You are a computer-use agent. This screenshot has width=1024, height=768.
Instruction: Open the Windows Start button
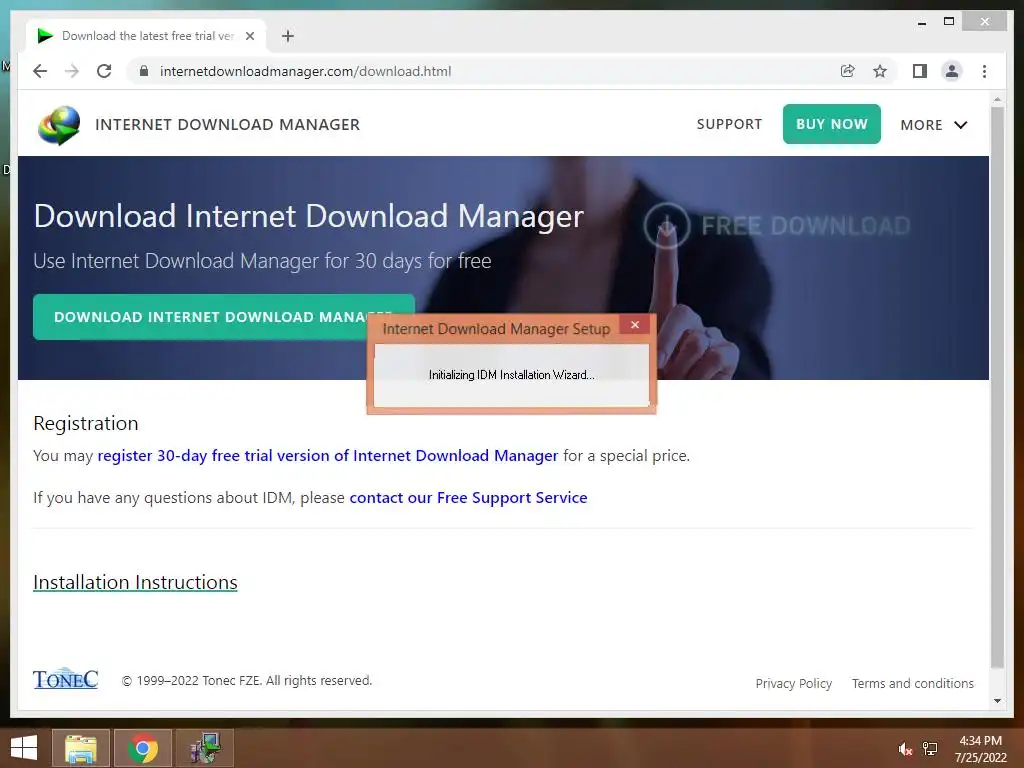point(24,748)
